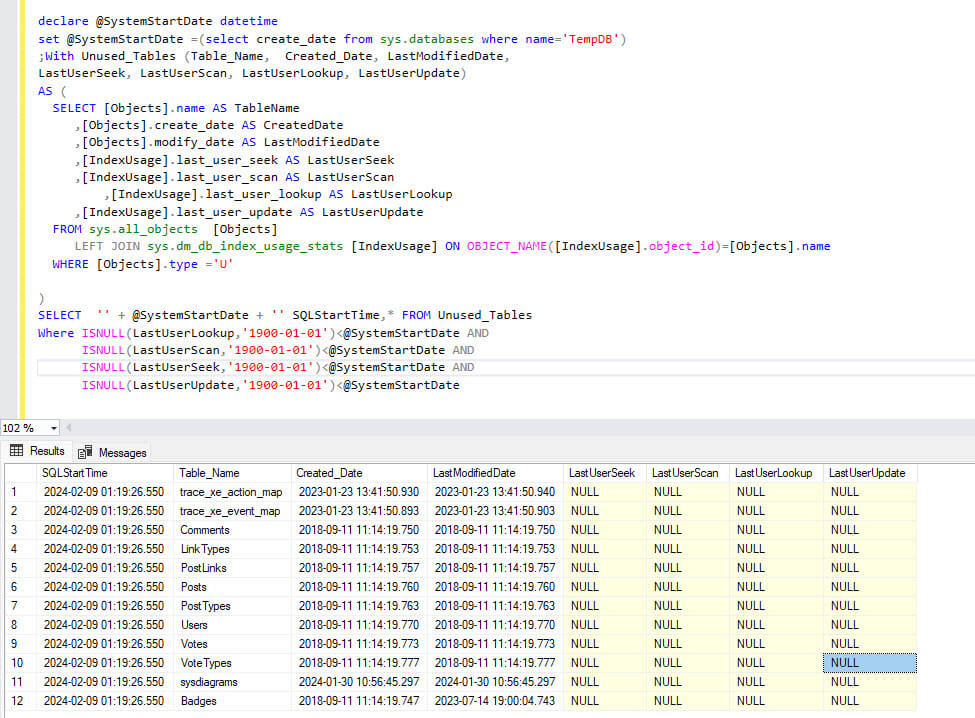Click the LastUserUpdate column header
This screenshot has height=718, width=975.
(x=867, y=473)
